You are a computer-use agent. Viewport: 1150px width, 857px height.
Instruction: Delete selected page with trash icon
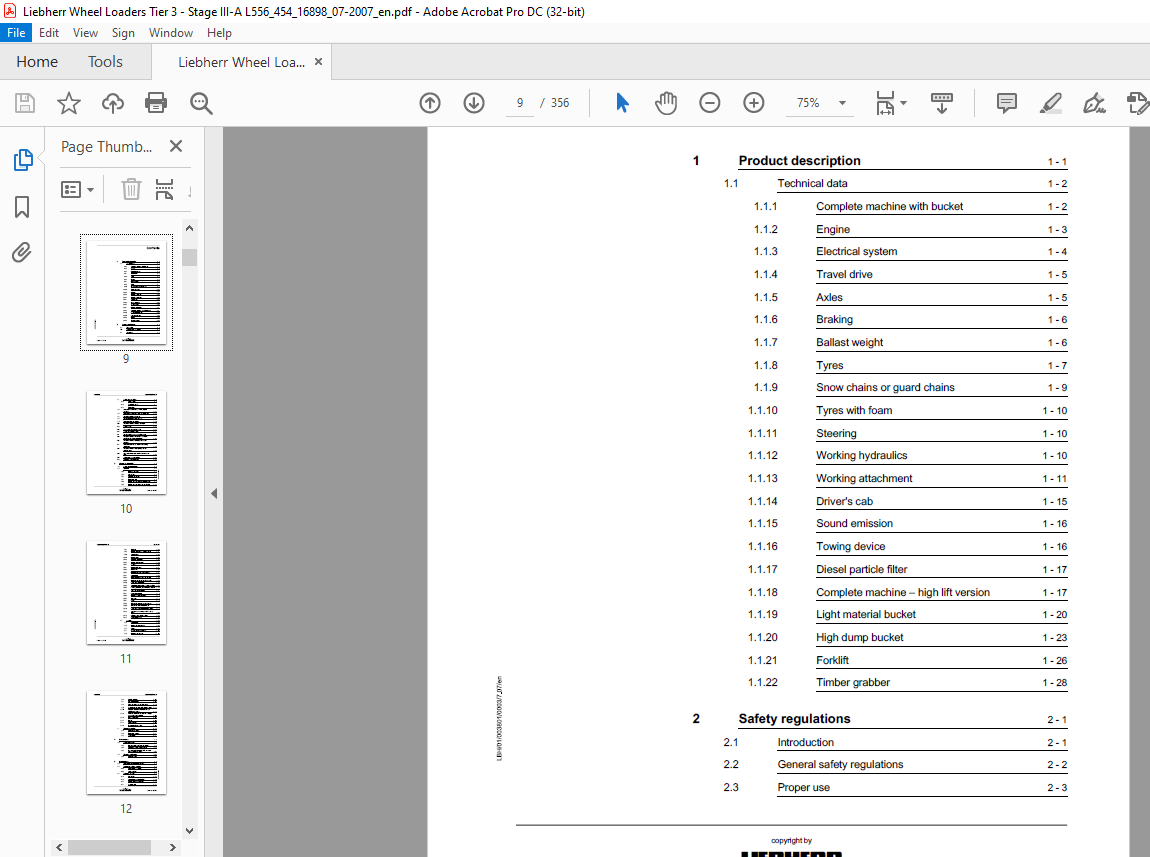pyautogui.click(x=131, y=190)
